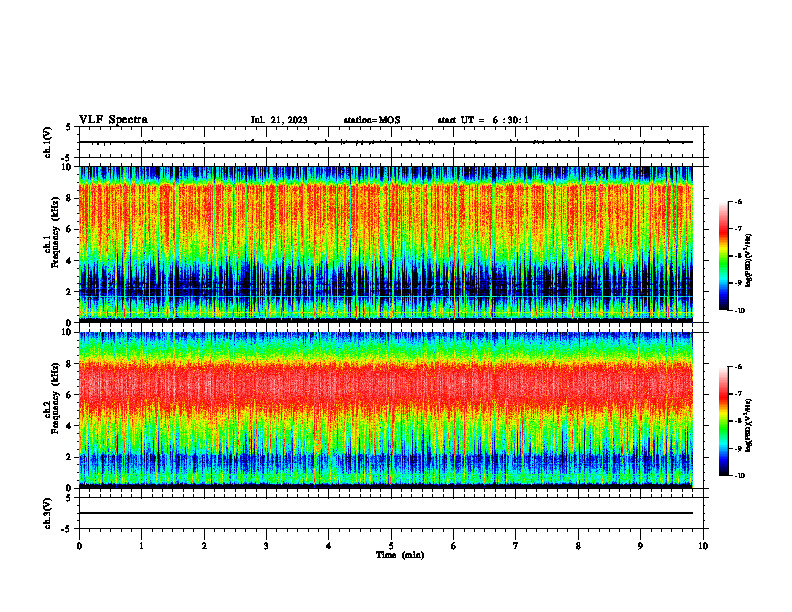Click time axis tick '1'
Screen dimensions: 792x612
[141, 546]
